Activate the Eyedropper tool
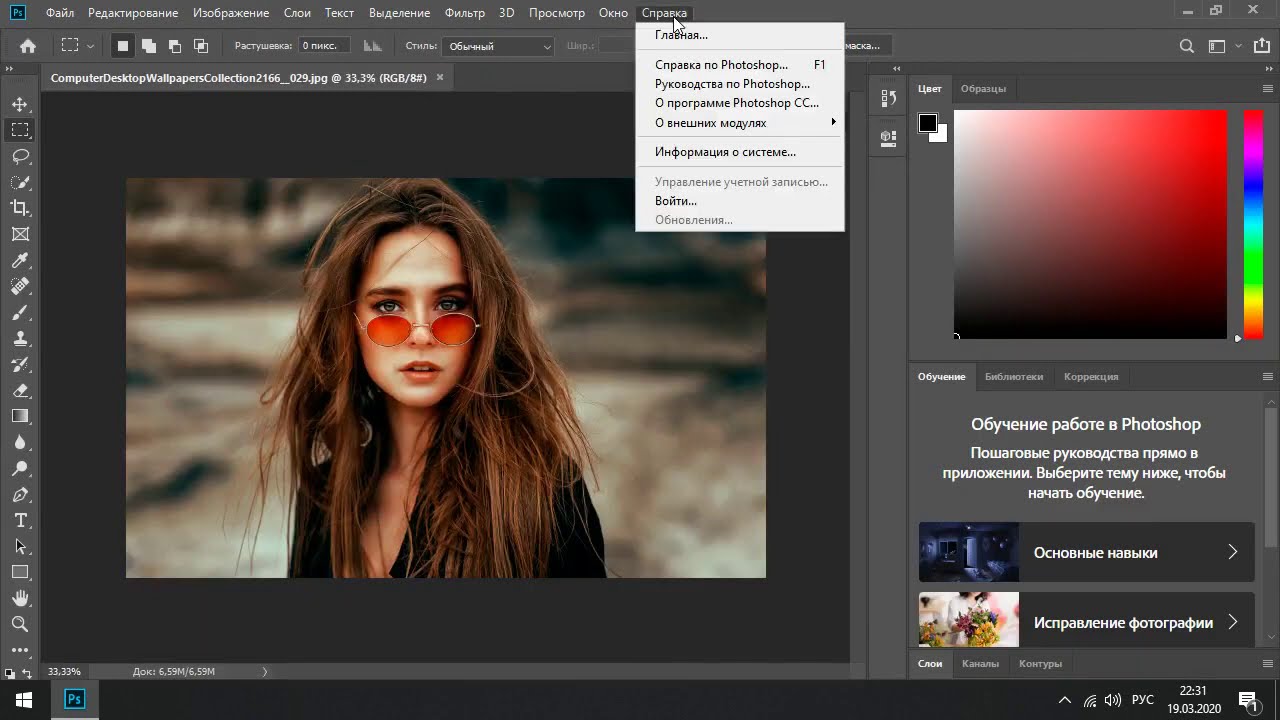 [x=20, y=260]
